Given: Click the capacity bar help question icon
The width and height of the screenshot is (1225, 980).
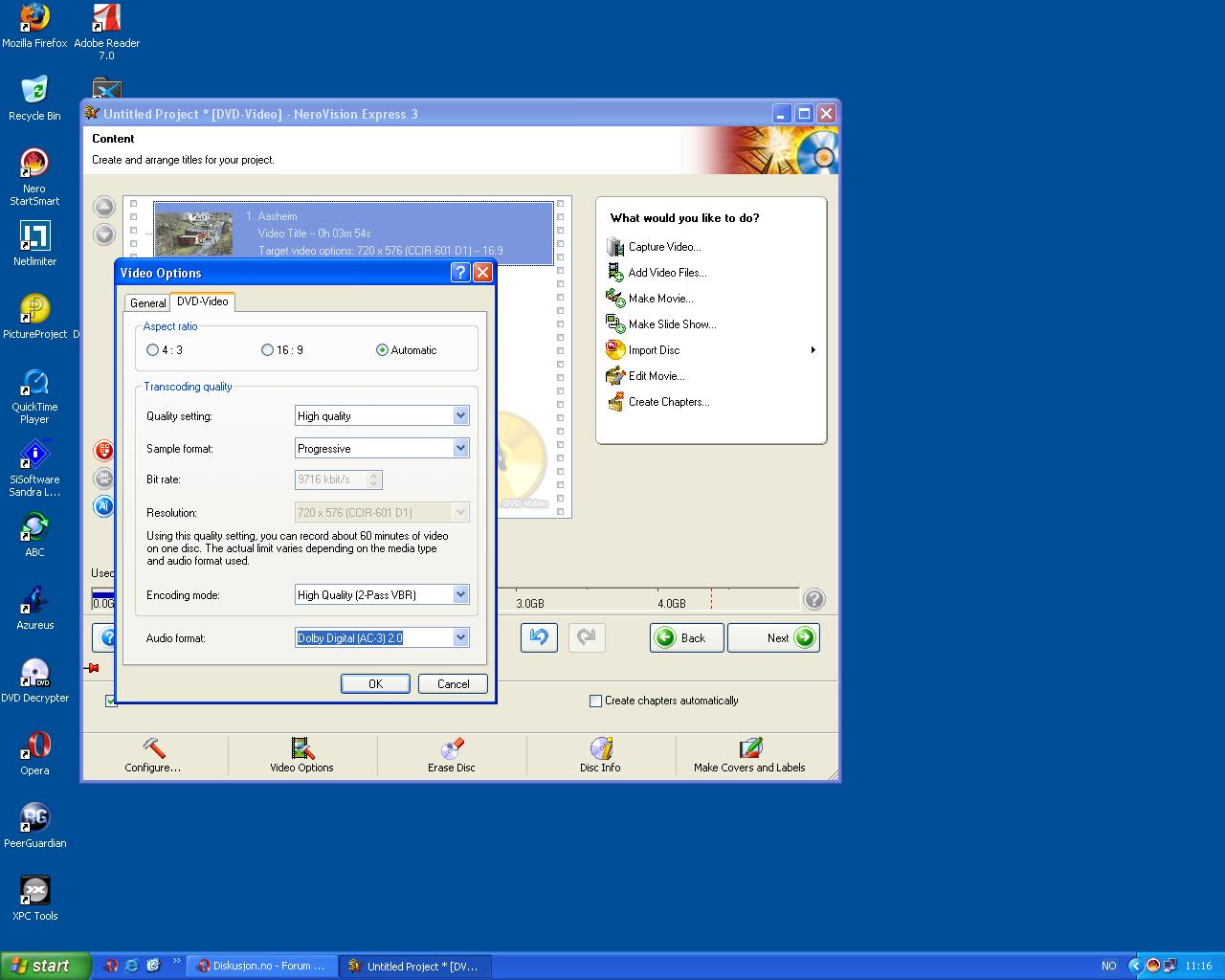Looking at the screenshot, I should (x=814, y=599).
